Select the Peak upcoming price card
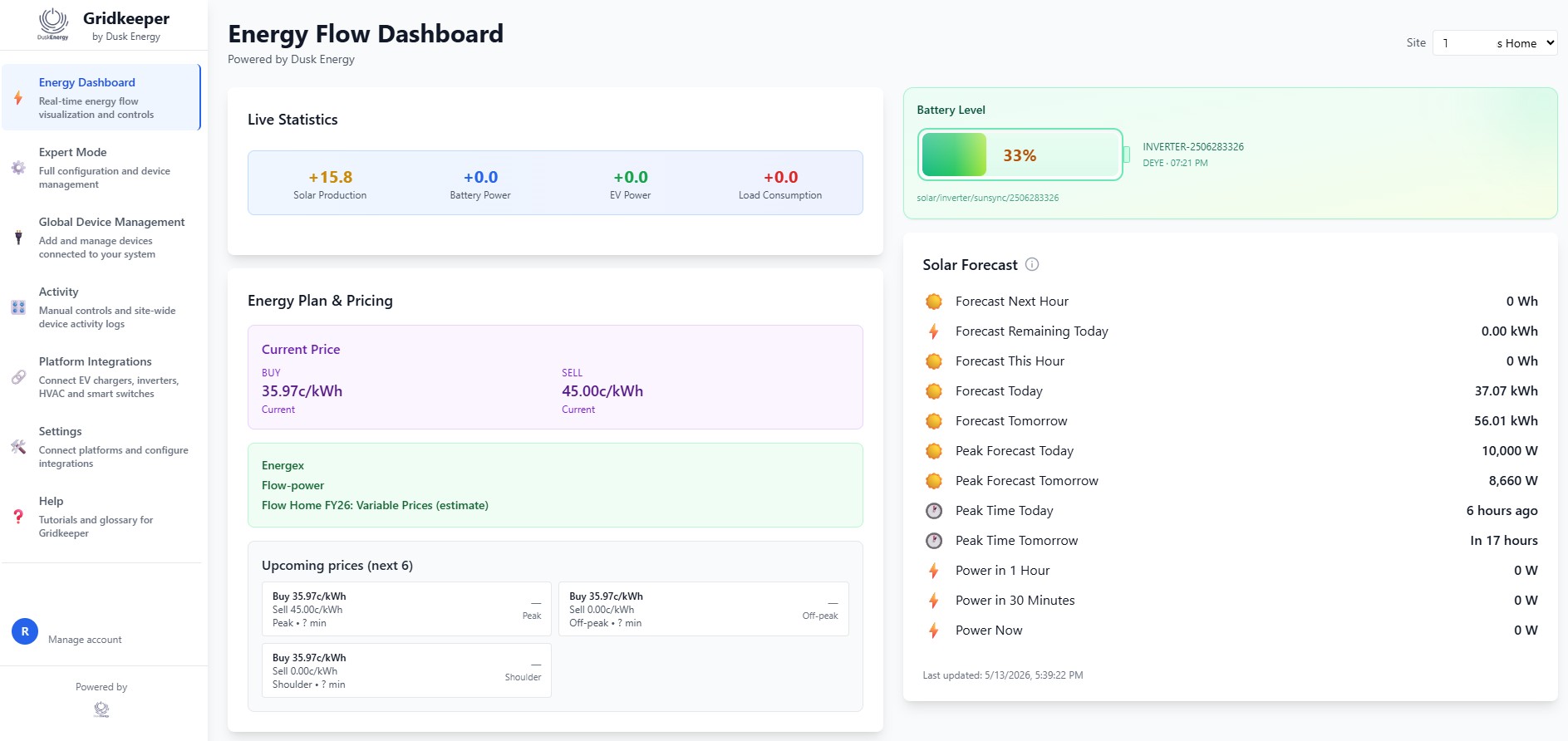 click(x=406, y=609)
